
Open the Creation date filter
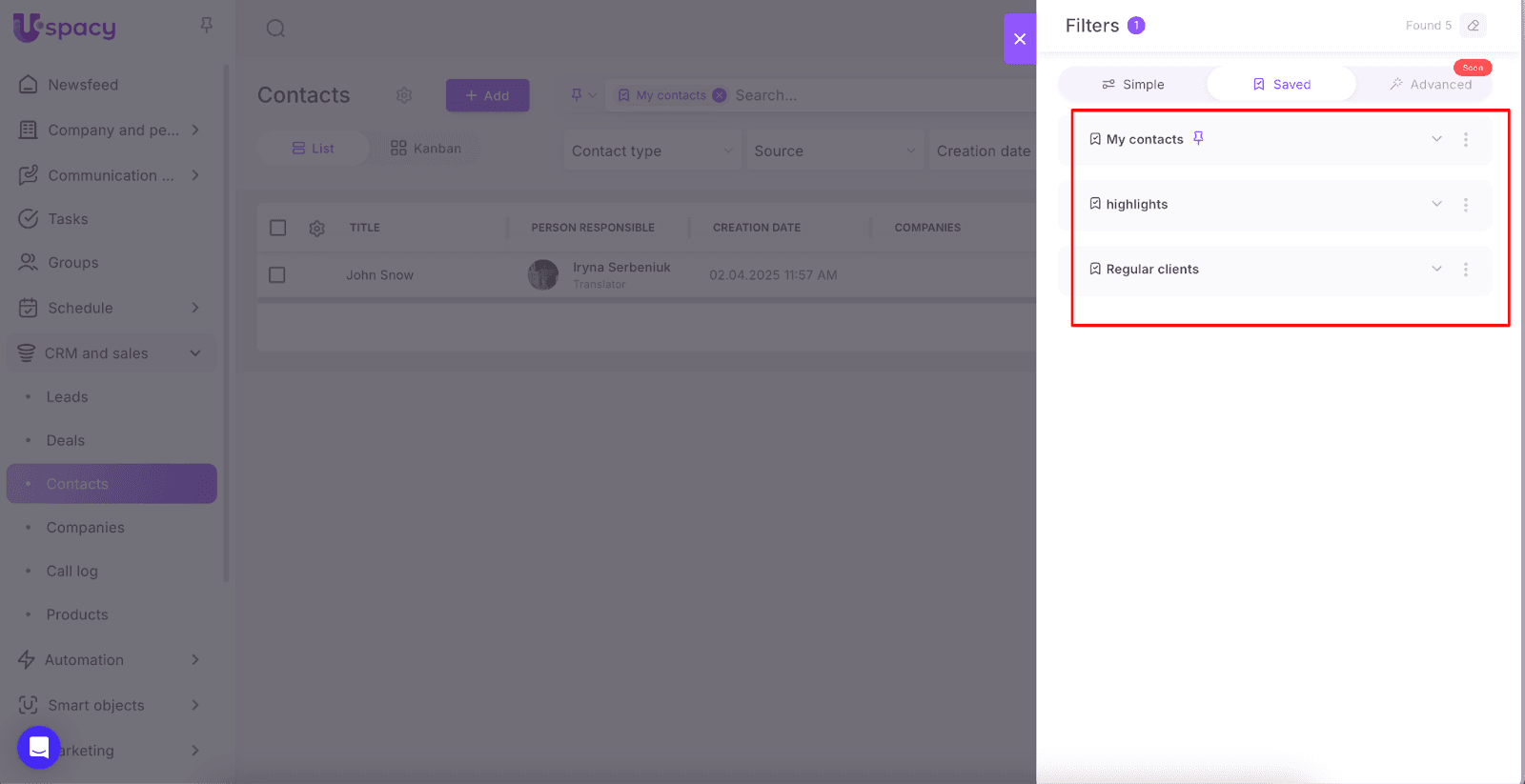click(983, 151)
